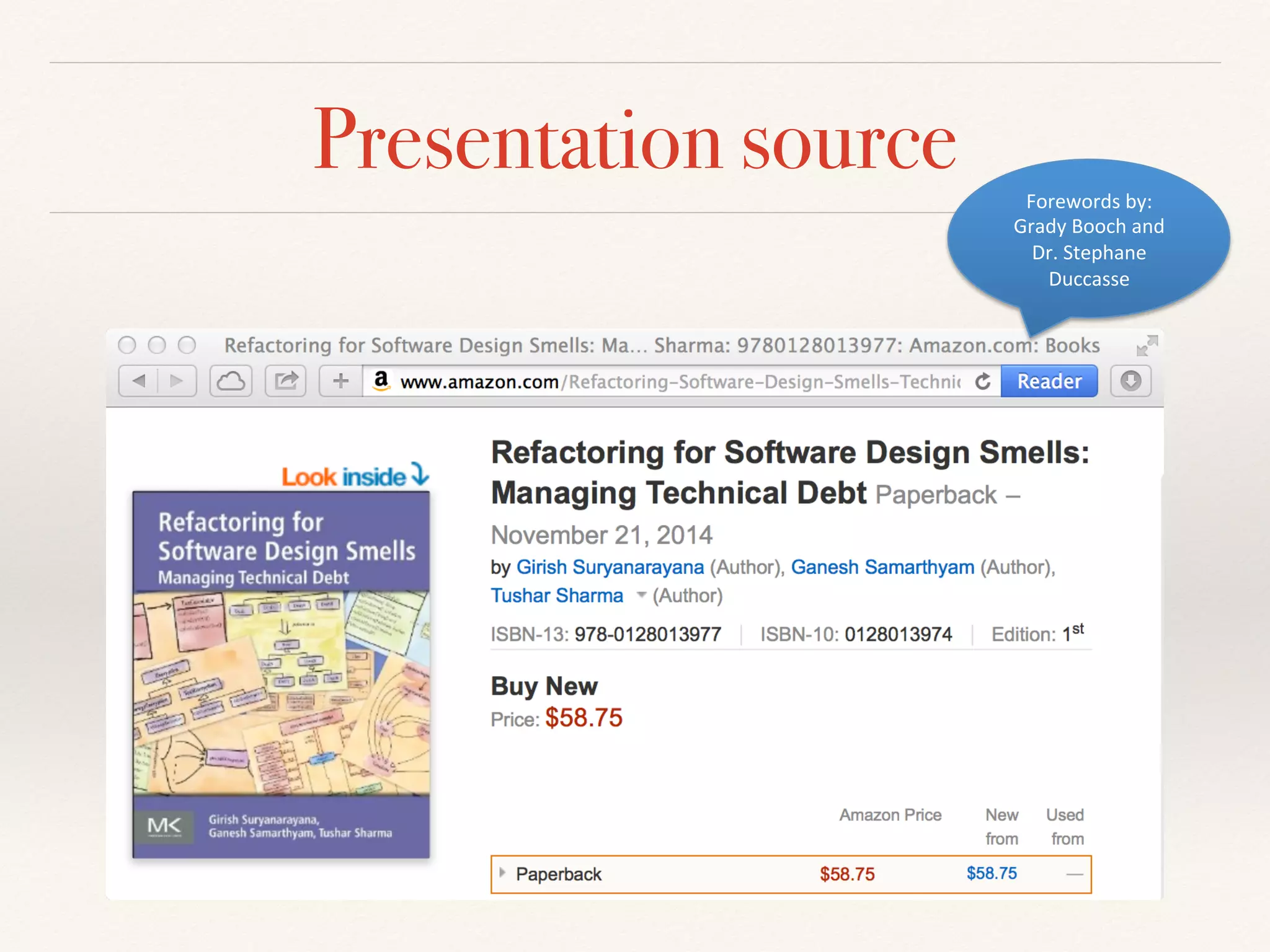Screen dimensions: 1270x952
Task: Click Look inside above the book cover
Action: pyautogui.click(x=355, y=476)
